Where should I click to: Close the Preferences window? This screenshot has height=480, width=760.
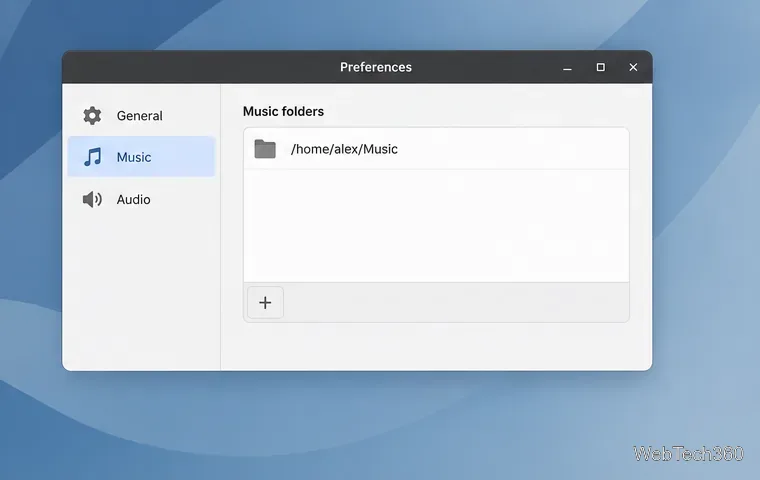tap(633, 67)
